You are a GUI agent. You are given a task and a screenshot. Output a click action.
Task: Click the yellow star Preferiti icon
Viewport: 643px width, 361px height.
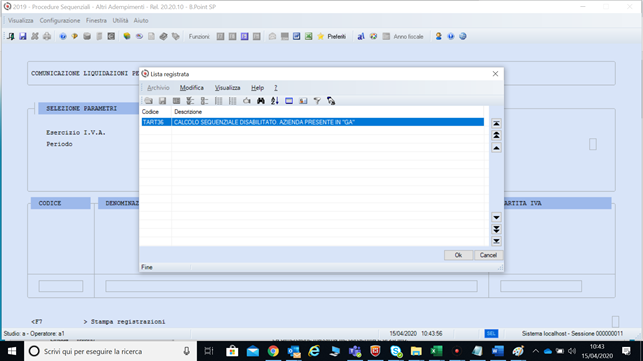pos(321,37)
